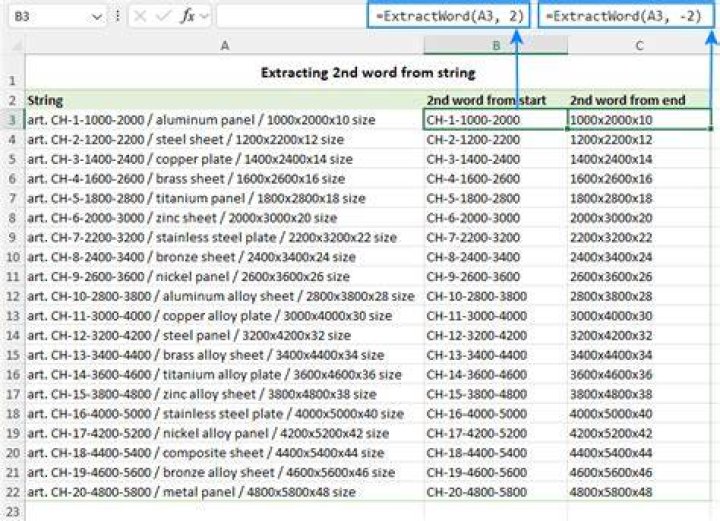The image size is (720, 521).
Task: Click '2nd word from end' header cell
Action: coord(639,100)
